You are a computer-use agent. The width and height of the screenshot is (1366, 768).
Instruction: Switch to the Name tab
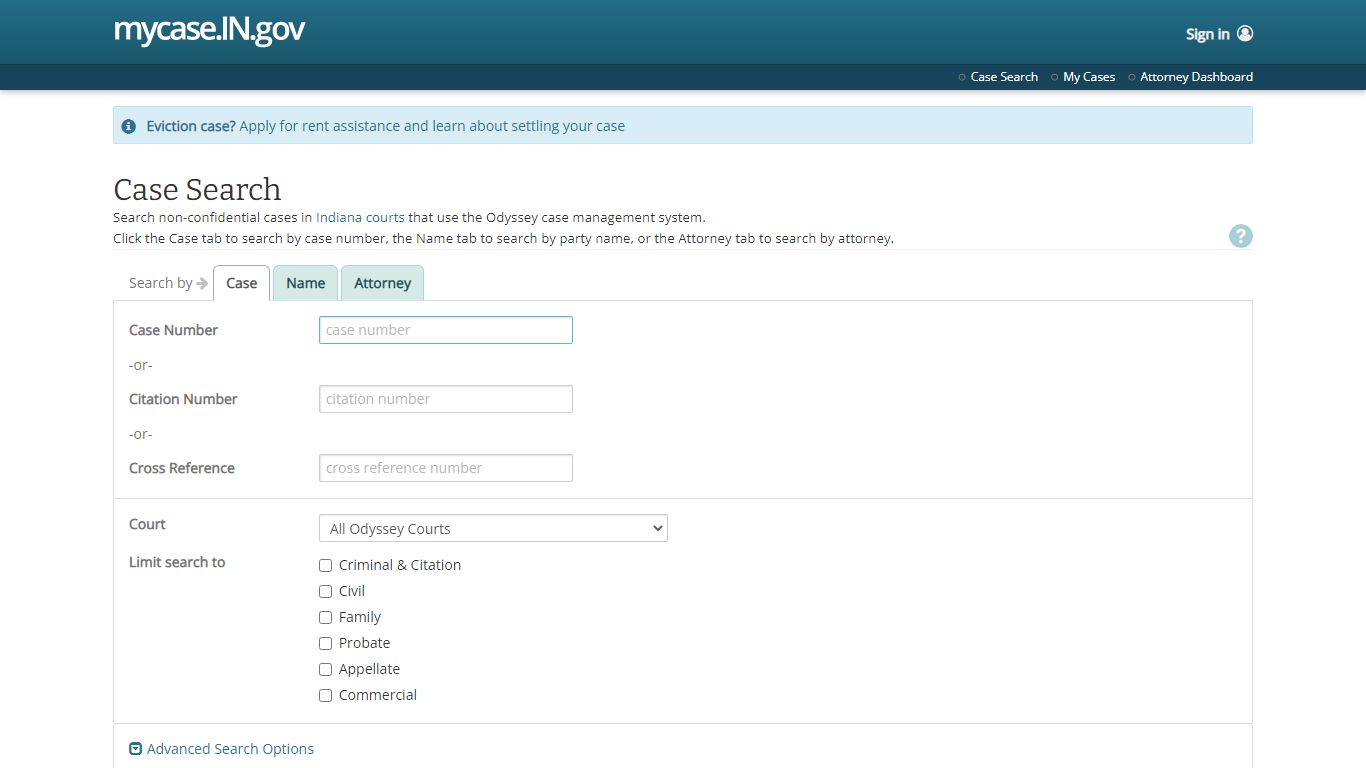tap(305, 283)
